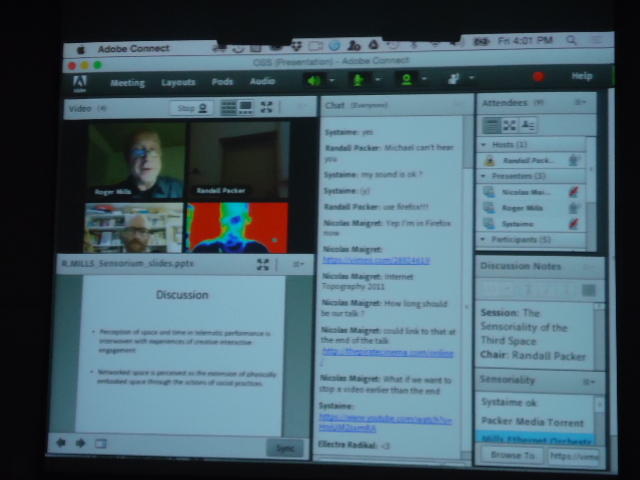Open the webcam options dropdown arrow
Screen dimensions: 640x480
coord(424,78)
